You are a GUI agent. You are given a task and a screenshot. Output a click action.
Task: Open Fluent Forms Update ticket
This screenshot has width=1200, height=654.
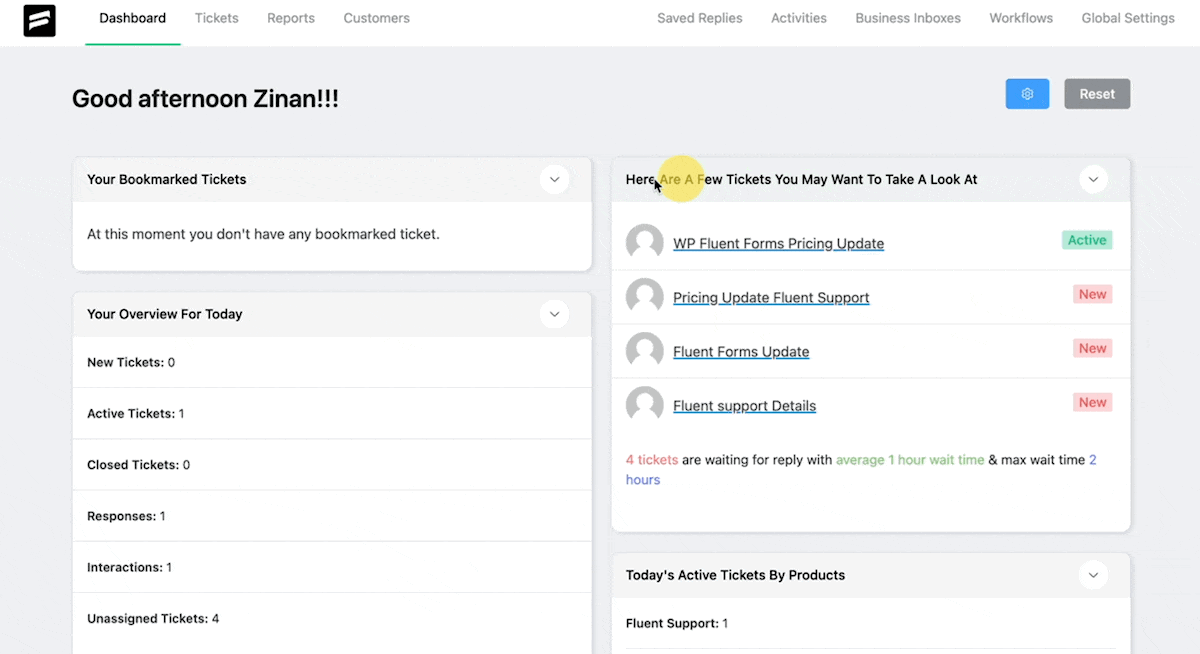point(741,352)
